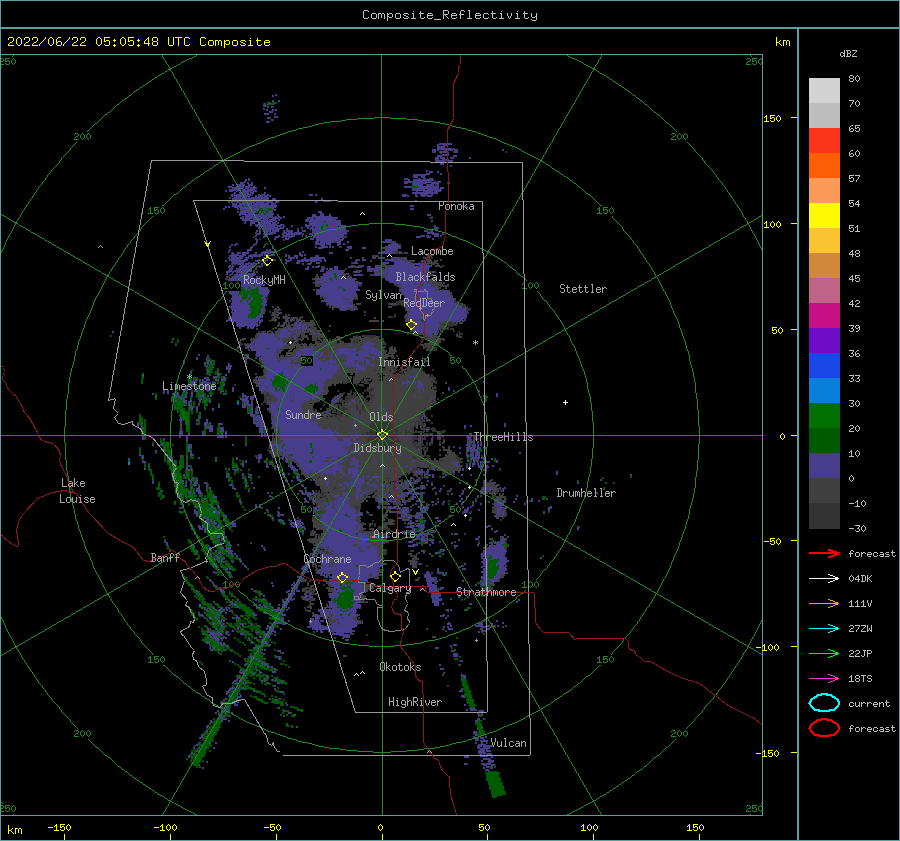Pick the magenta 39-42 dBZ swatch
Viewport: 900px width, 841px height.
click(x=824, y=315)
